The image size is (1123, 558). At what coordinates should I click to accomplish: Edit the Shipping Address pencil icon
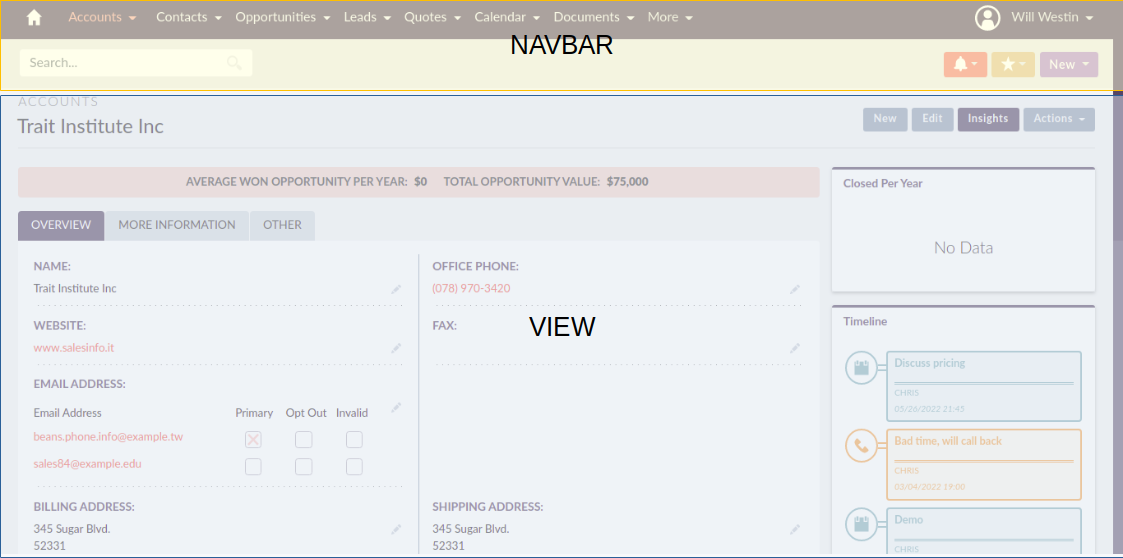click(794, 529)
